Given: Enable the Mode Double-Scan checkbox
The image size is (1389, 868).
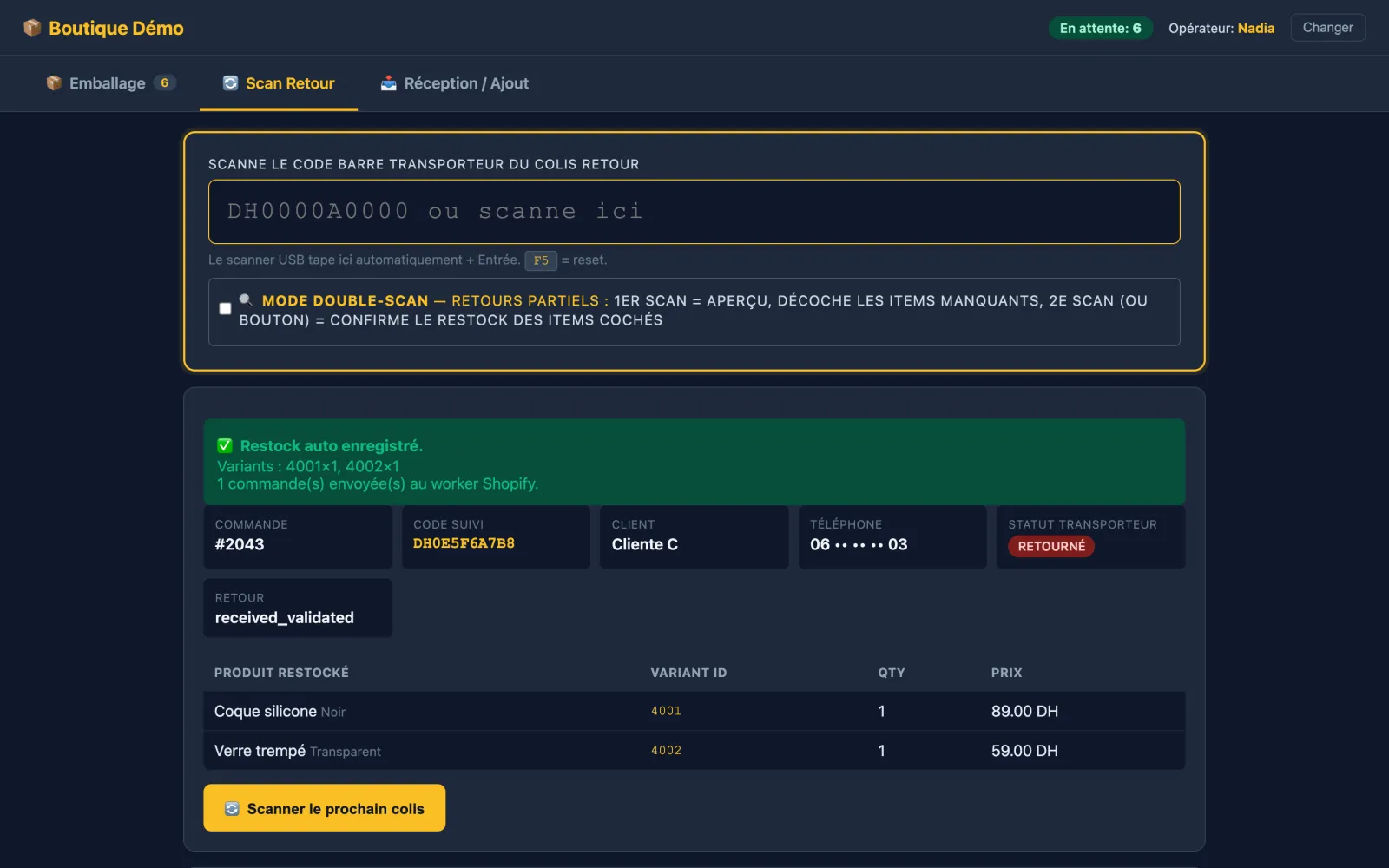Looking at the screenshot, I should pos(225,309).
